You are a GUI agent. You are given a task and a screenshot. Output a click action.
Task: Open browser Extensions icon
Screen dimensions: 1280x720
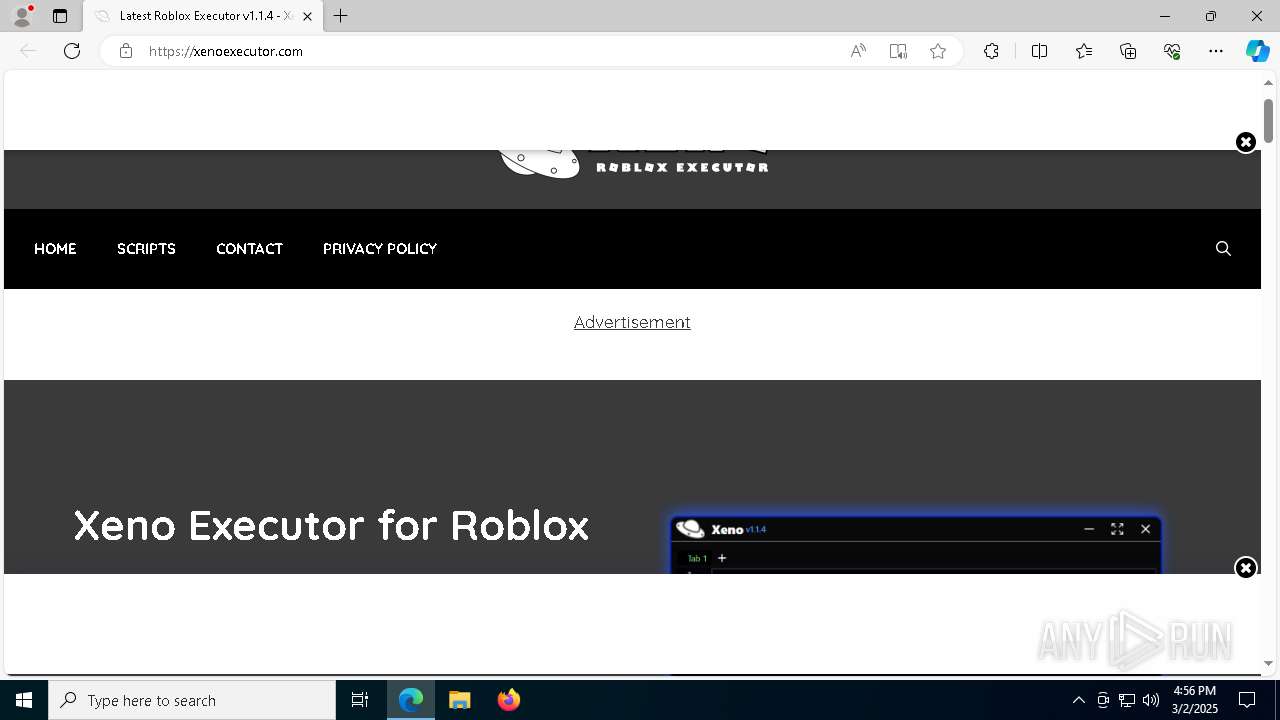[991, 51]
